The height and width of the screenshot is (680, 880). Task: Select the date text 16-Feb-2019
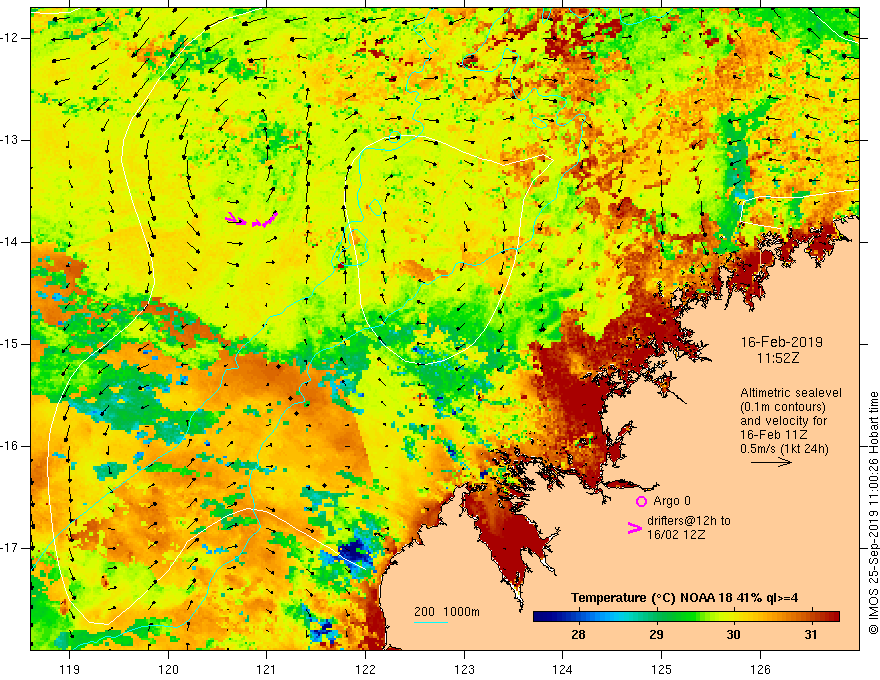point(782,342)
